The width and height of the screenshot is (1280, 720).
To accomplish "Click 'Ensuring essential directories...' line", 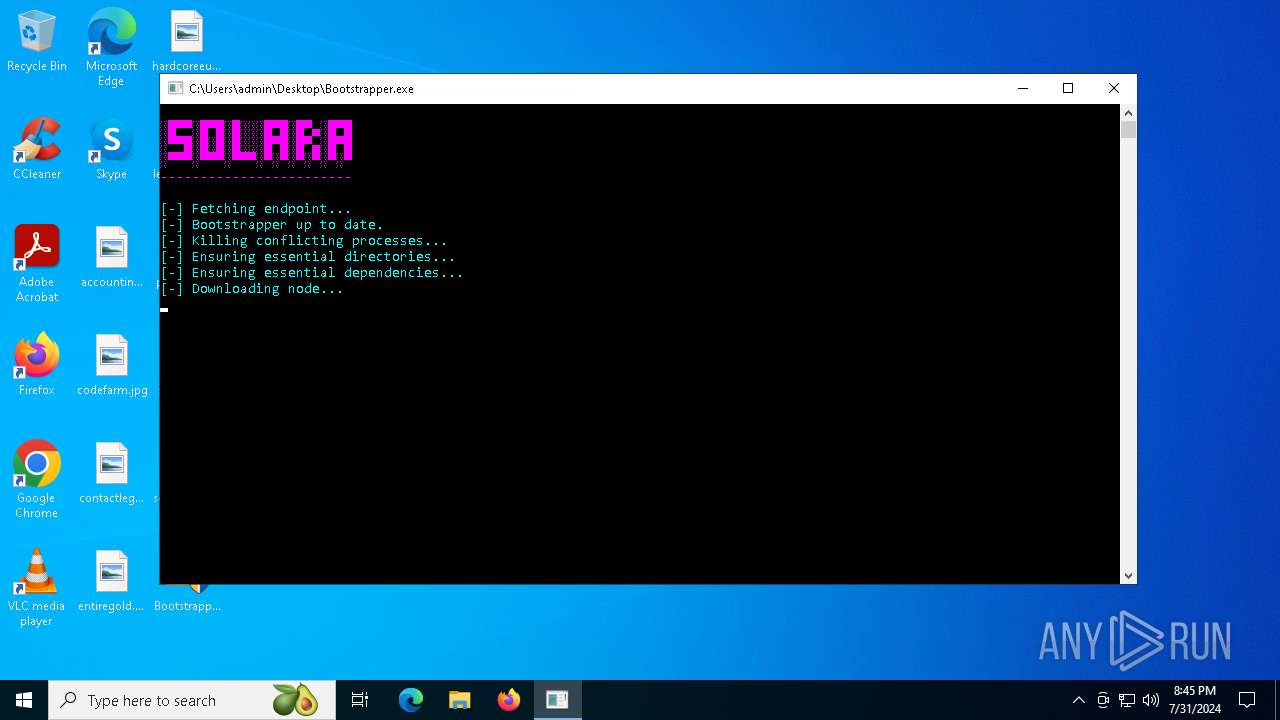I will coord(308,257).
